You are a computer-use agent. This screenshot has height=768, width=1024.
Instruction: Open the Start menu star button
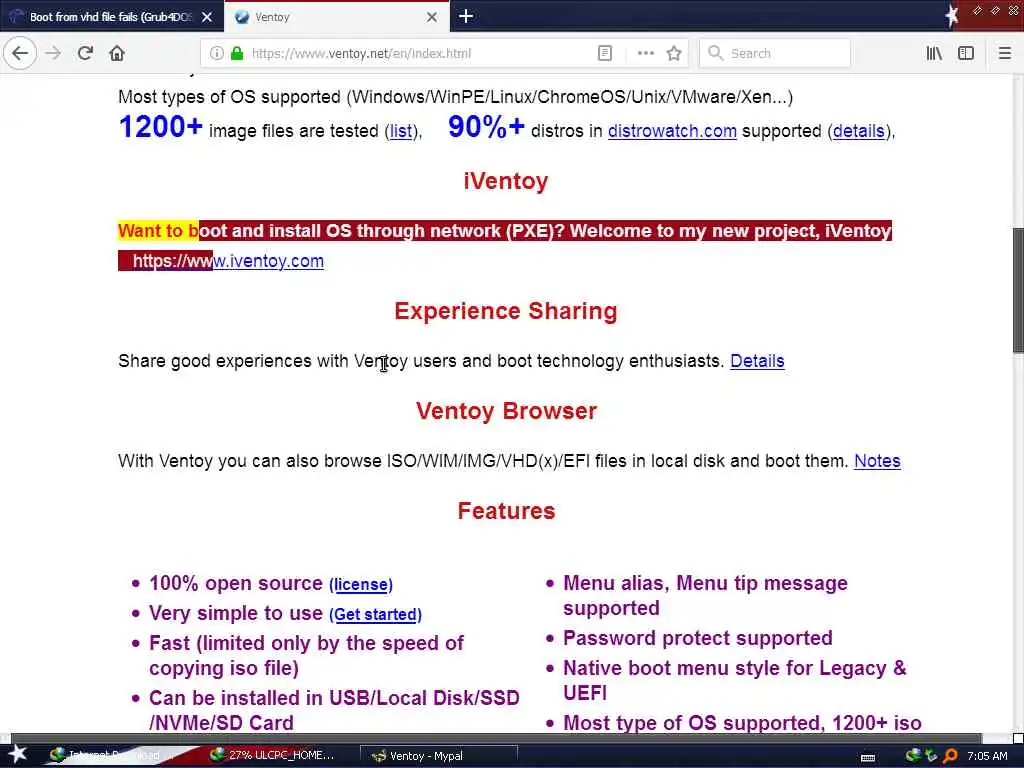pos(17,755)
